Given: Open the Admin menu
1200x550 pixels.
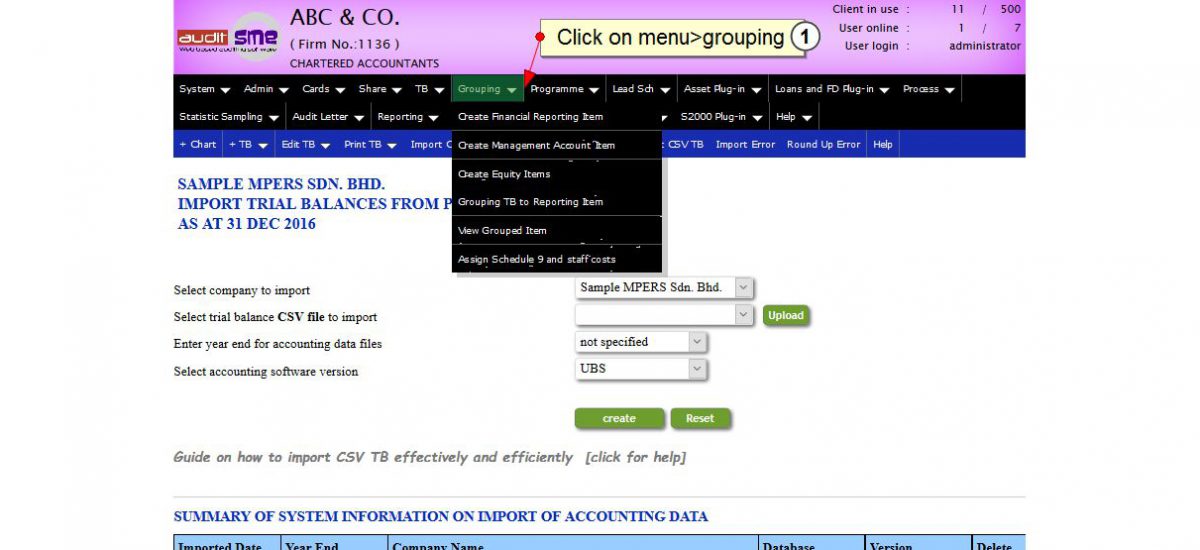Looking at the screenshot, I should pos(266,89).
